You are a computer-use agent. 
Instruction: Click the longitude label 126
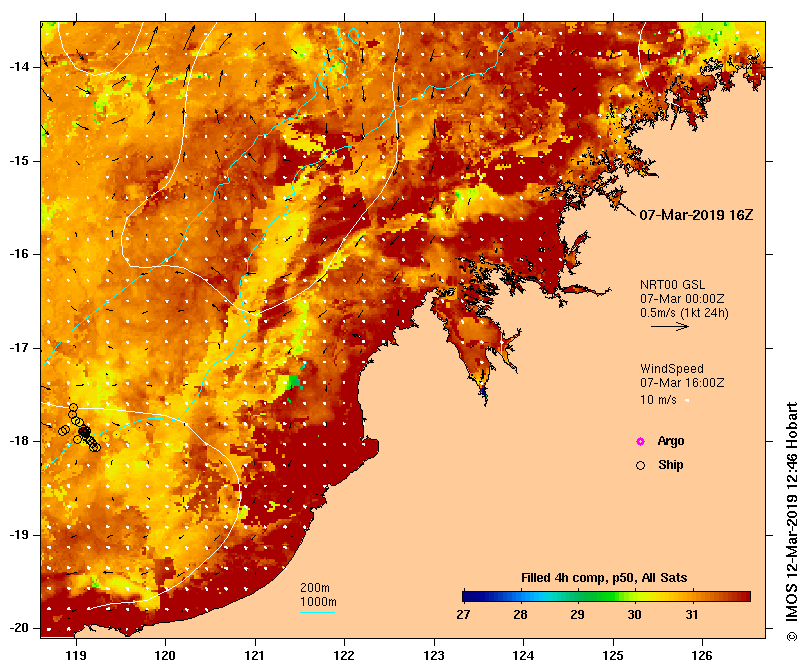tap(702, 655)
